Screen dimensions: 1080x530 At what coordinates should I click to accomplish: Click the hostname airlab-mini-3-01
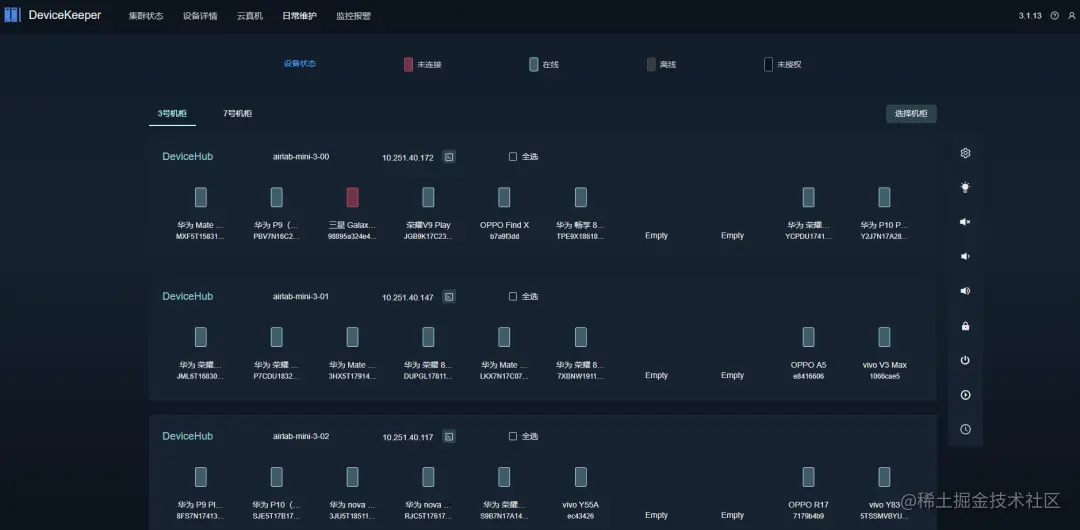click(x=301, y=296)
